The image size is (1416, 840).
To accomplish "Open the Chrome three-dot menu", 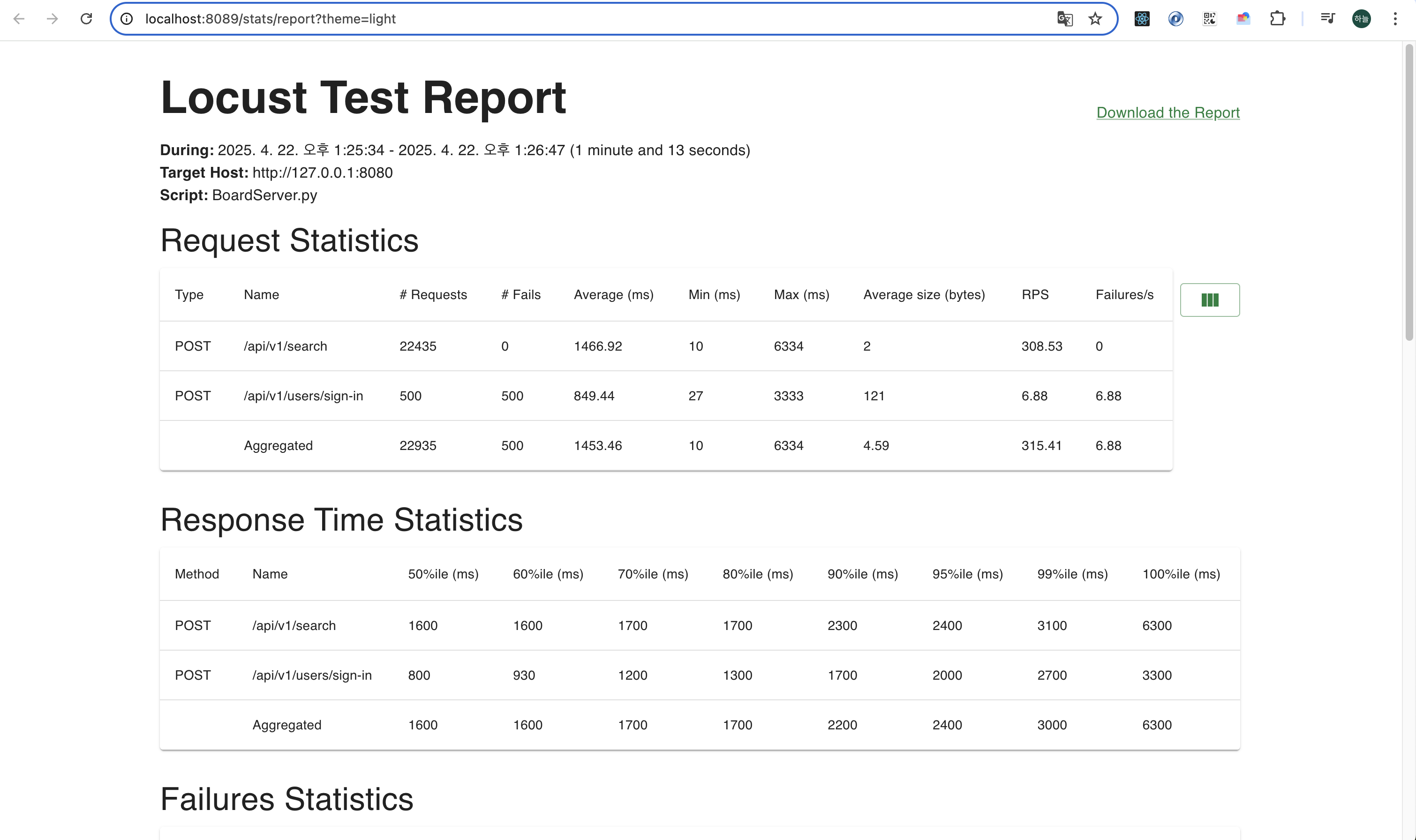I will (x=1395, y=19).
